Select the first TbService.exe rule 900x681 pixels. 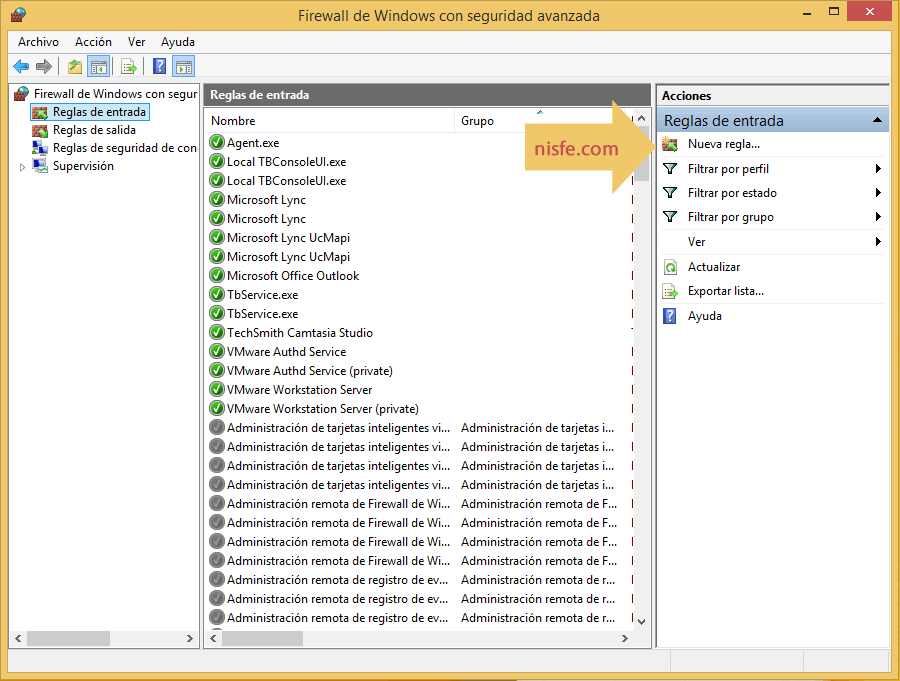pos(262,295)
